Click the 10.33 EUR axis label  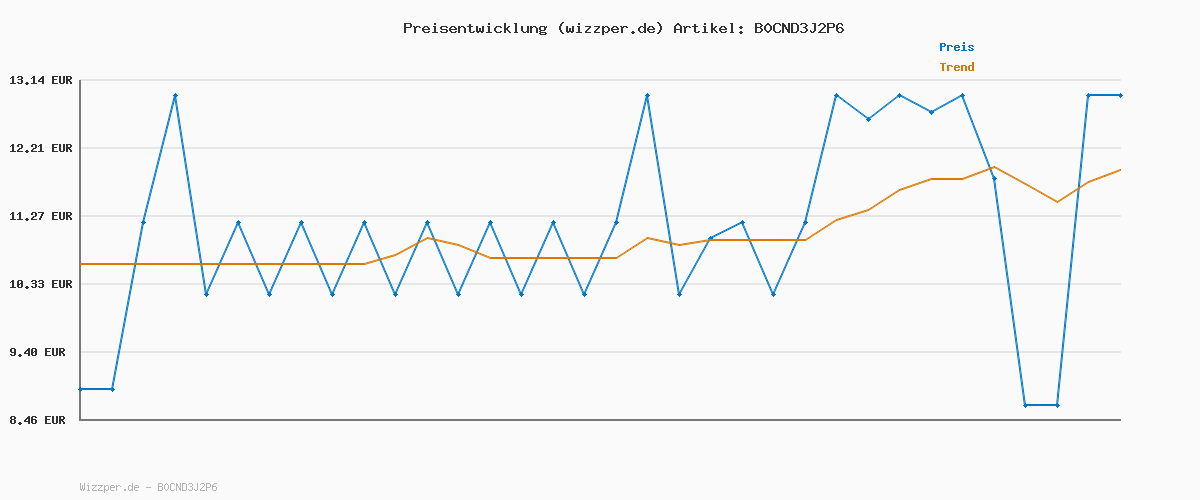click(41, 284)
